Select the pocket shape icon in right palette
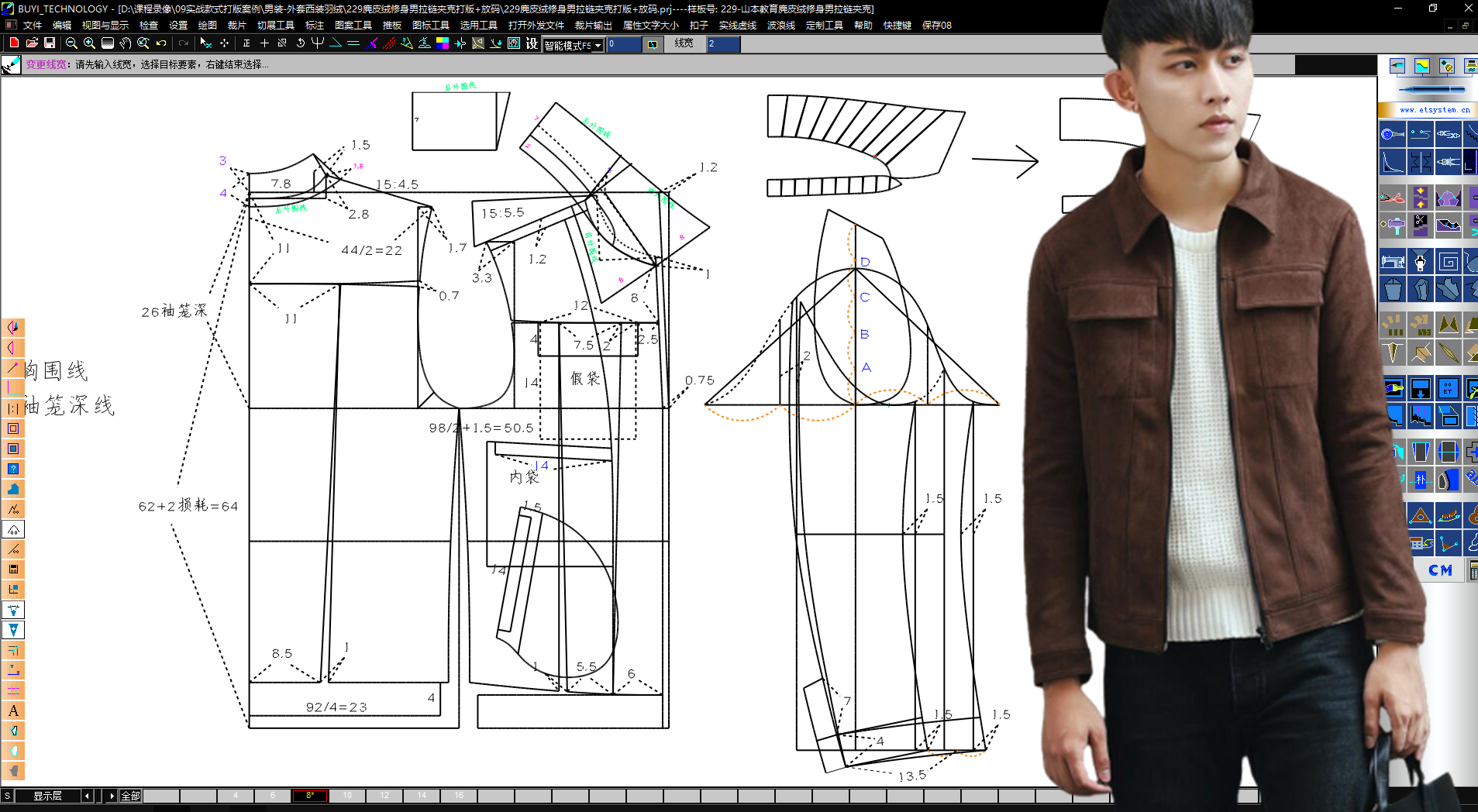 pyautogui.click(x=1393, y=290)
